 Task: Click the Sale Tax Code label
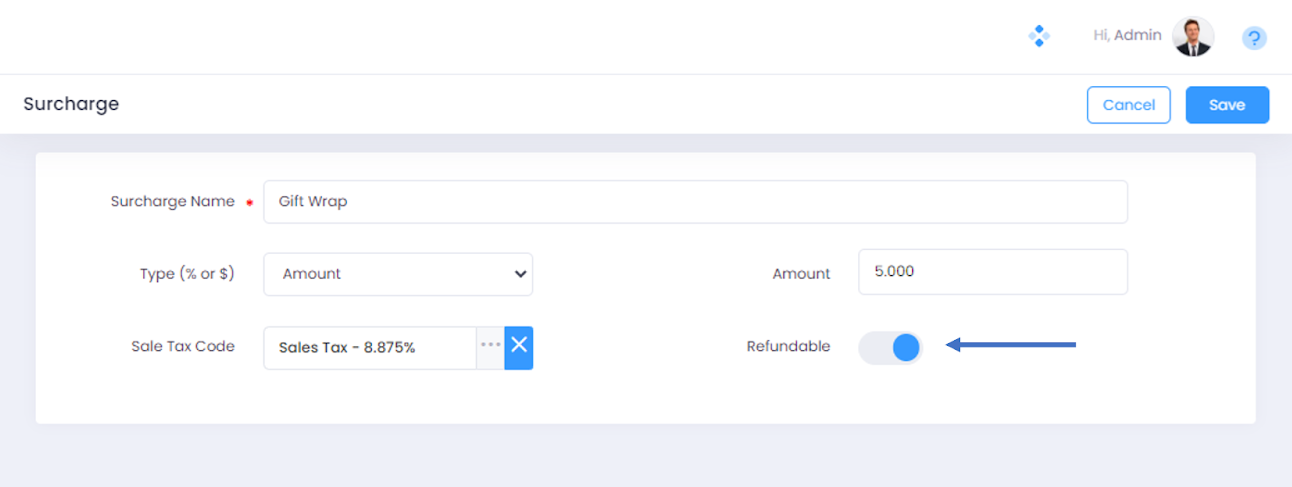coord(183,346)
